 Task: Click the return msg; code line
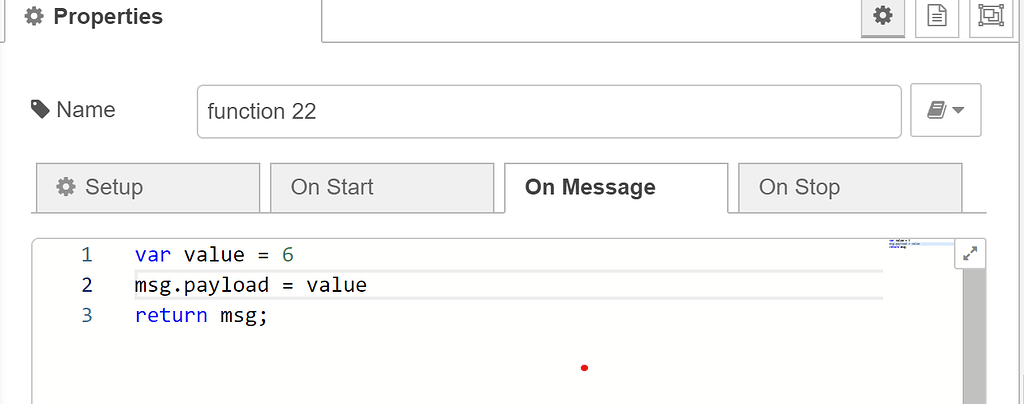(202, 316)
